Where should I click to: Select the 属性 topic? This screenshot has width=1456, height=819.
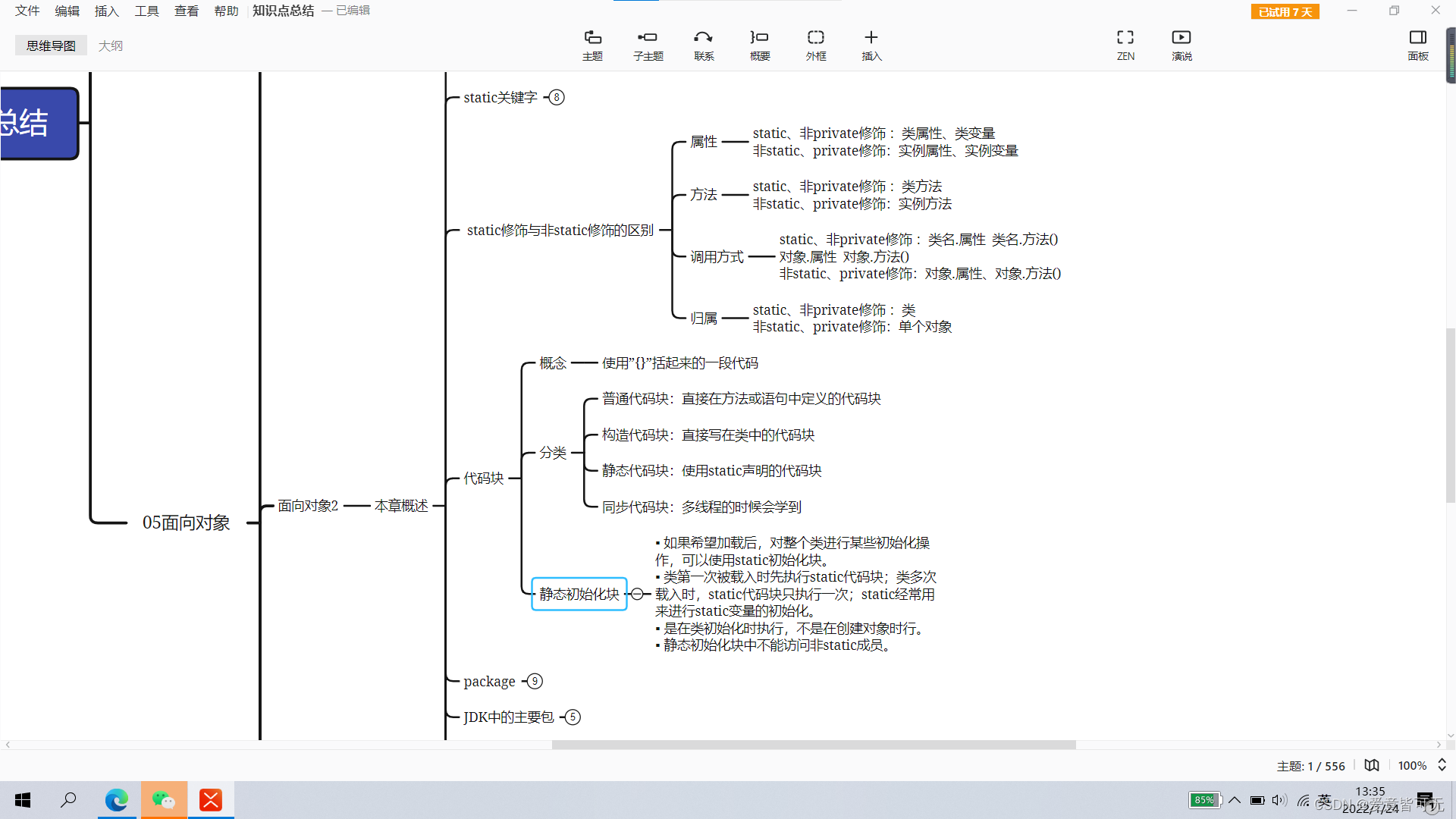[704, 141]
